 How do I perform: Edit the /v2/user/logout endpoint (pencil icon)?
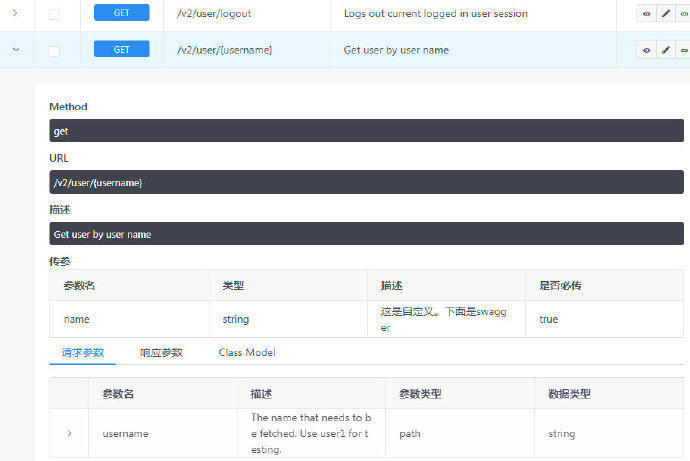tap(666, 14)
